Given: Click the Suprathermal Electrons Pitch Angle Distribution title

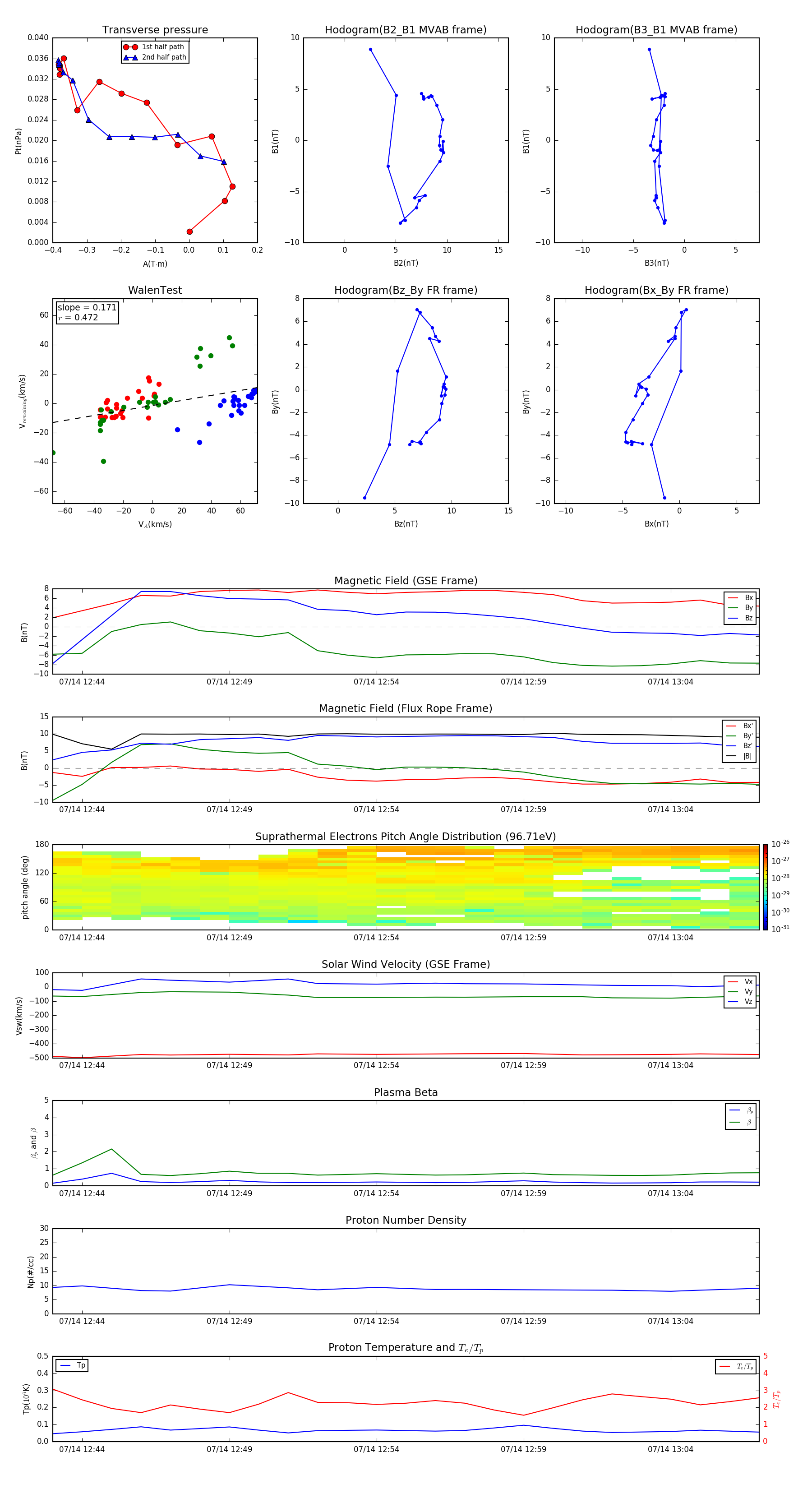Looking at the screenshot, I should 406,837.
